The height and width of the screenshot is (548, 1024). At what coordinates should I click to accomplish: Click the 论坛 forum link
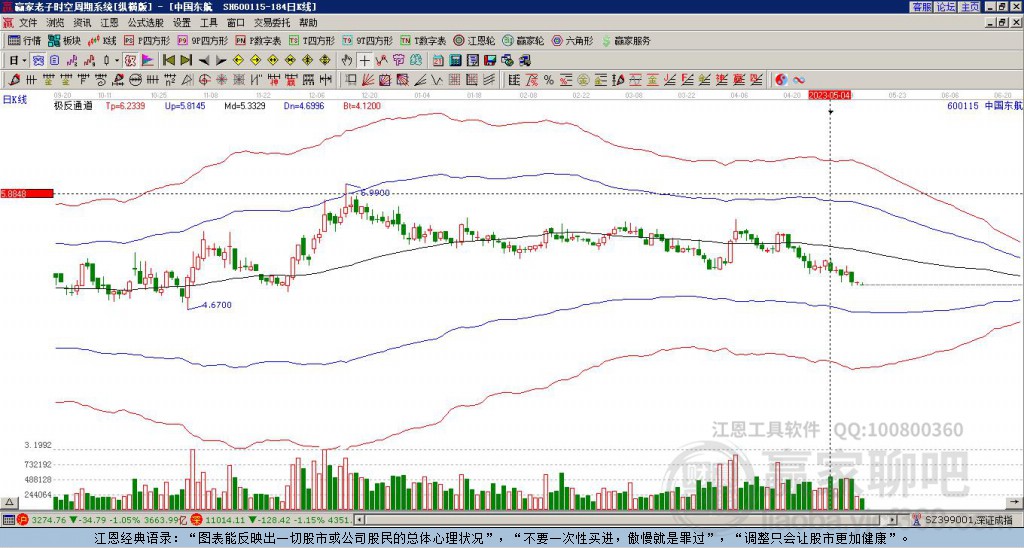click(x=945, y=7)
